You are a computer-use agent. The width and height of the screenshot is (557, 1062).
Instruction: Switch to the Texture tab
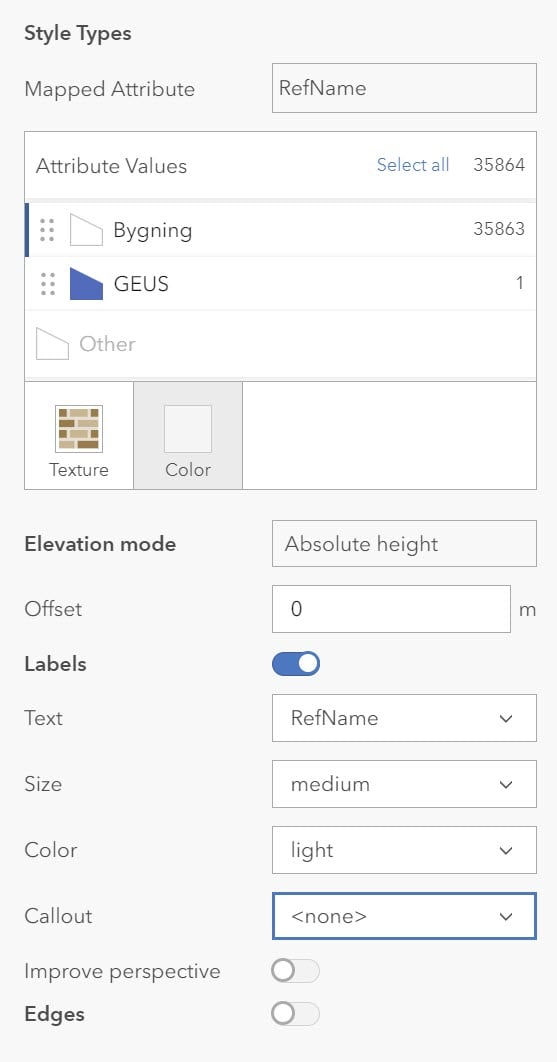[79, 436]
